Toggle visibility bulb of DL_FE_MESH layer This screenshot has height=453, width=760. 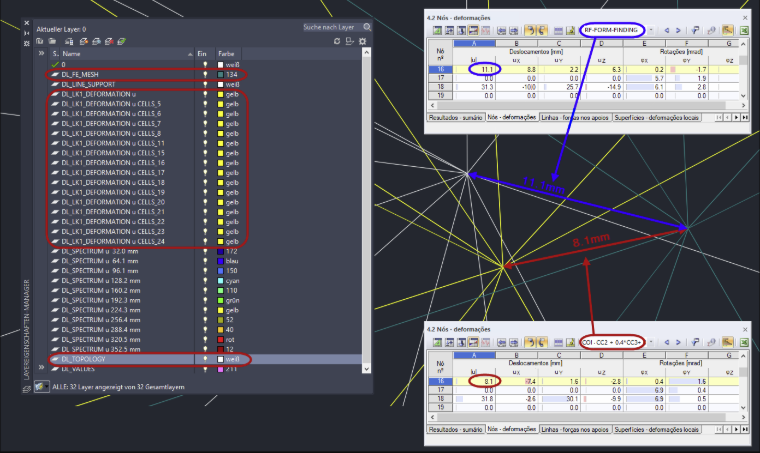pos(206,75)
